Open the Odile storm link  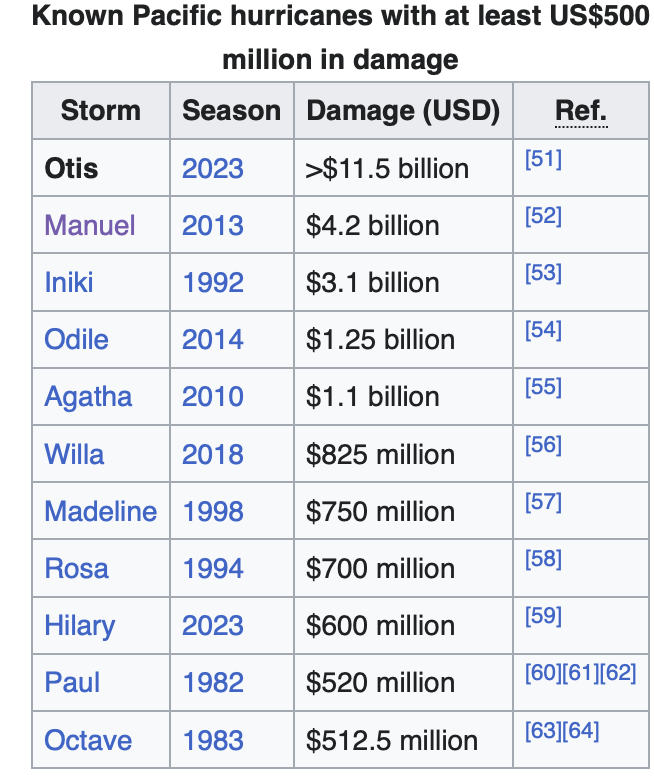pos(76,340)
